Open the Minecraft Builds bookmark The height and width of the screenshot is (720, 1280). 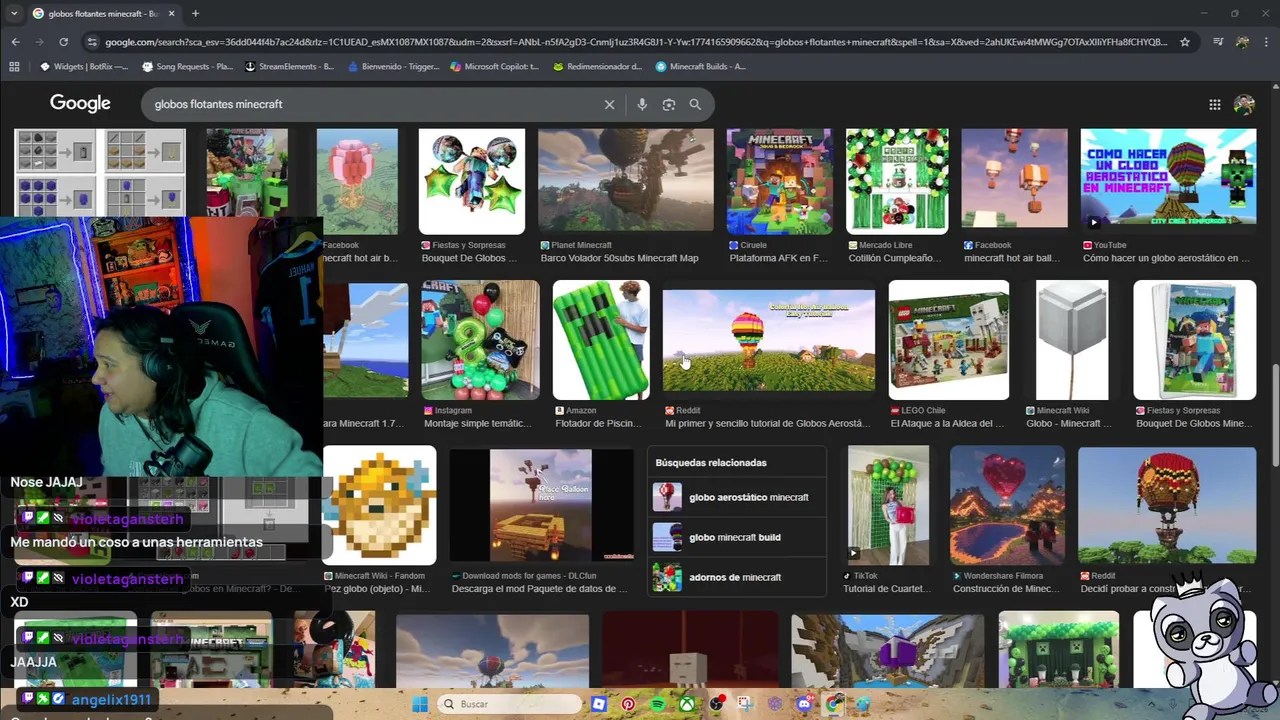coord(700,66)
